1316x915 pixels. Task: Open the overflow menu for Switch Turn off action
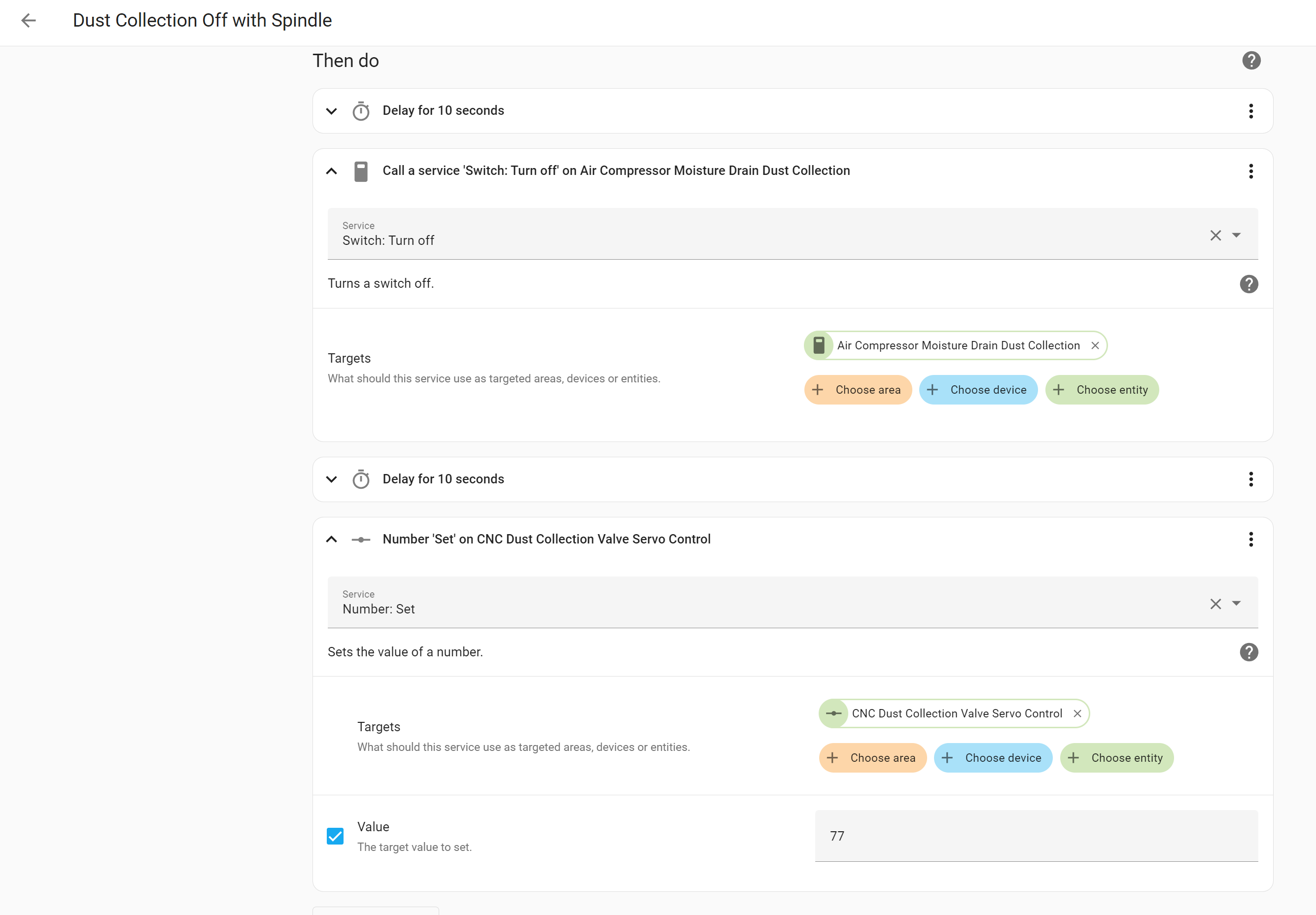click(1251, 171)
